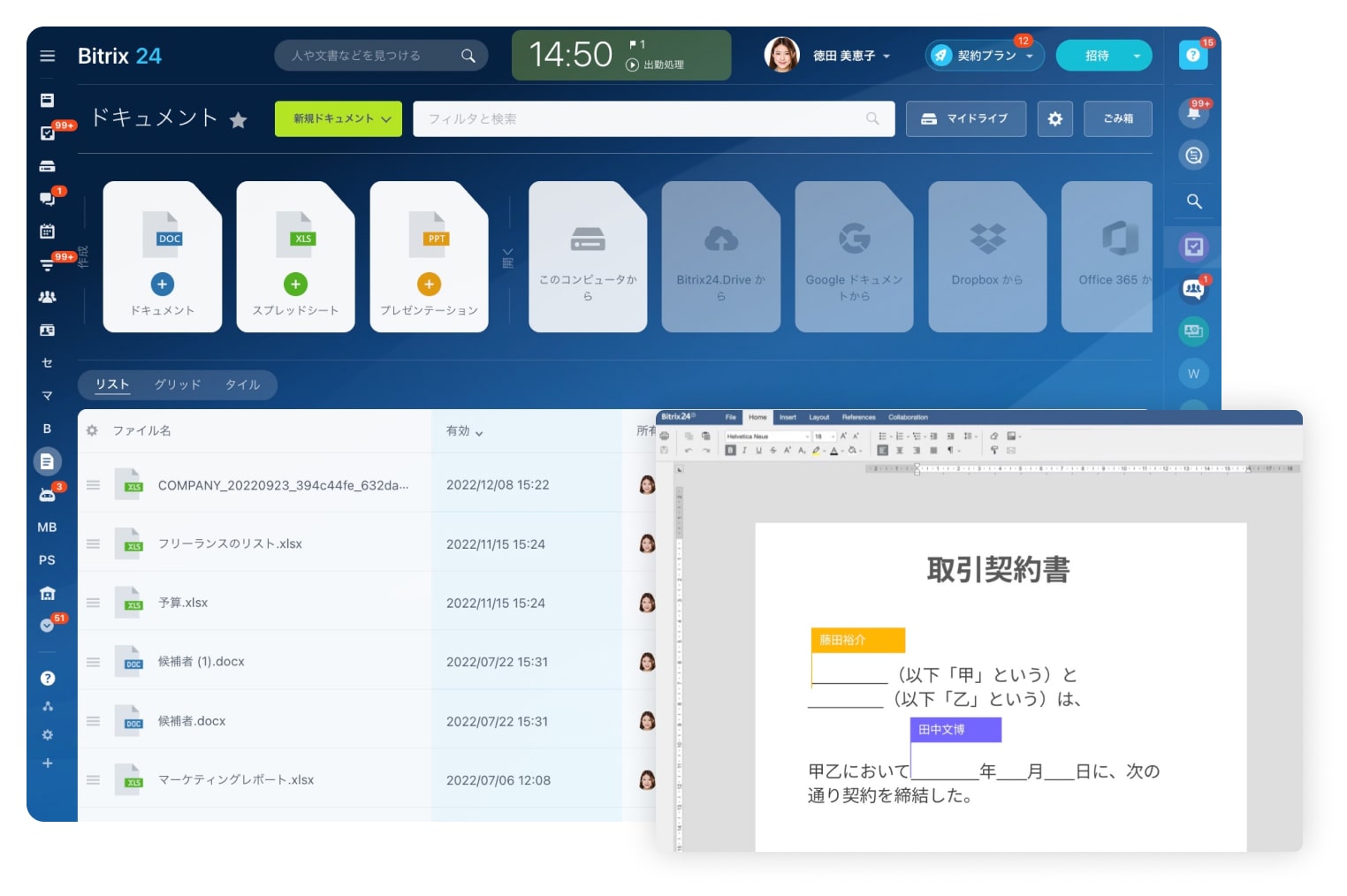The width and height of the screenshot is (1347, 896).
Task: Toggle align left in editor toolbar
Action: tap(882, 451)
